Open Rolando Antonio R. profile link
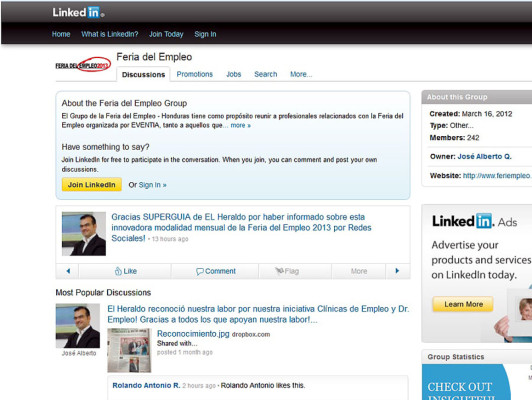The width and height of the screenshot is (532, 400). coord(146,385)
